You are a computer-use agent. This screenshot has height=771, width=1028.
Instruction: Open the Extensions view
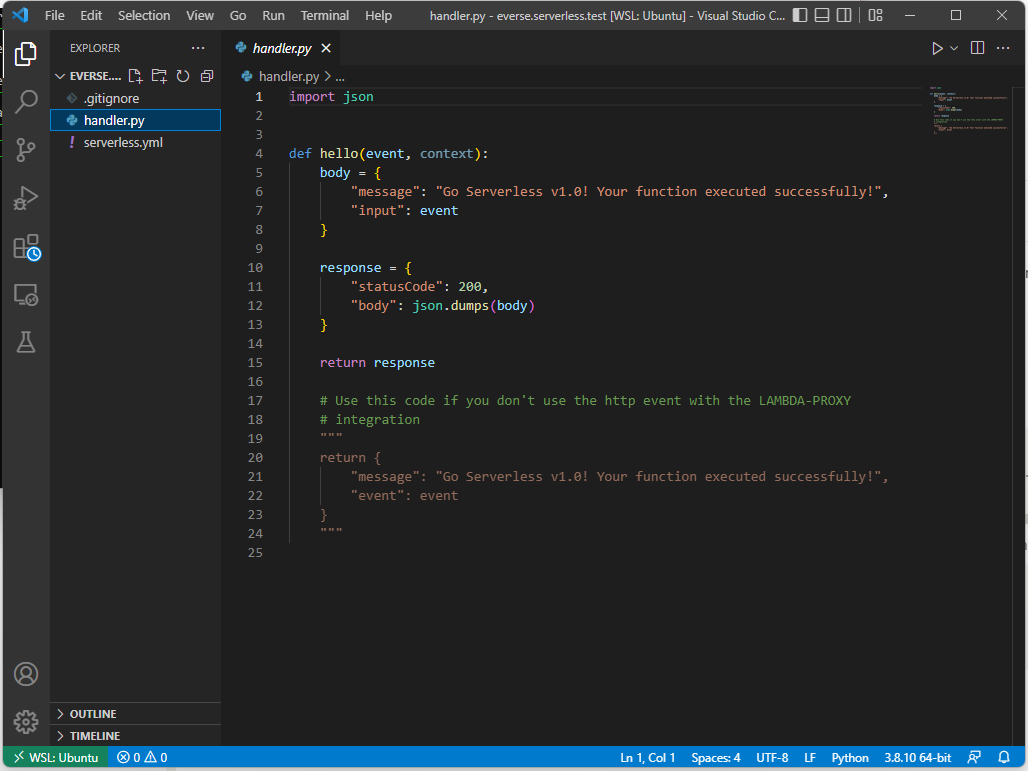pyautogui.click(x=26, y=247)
